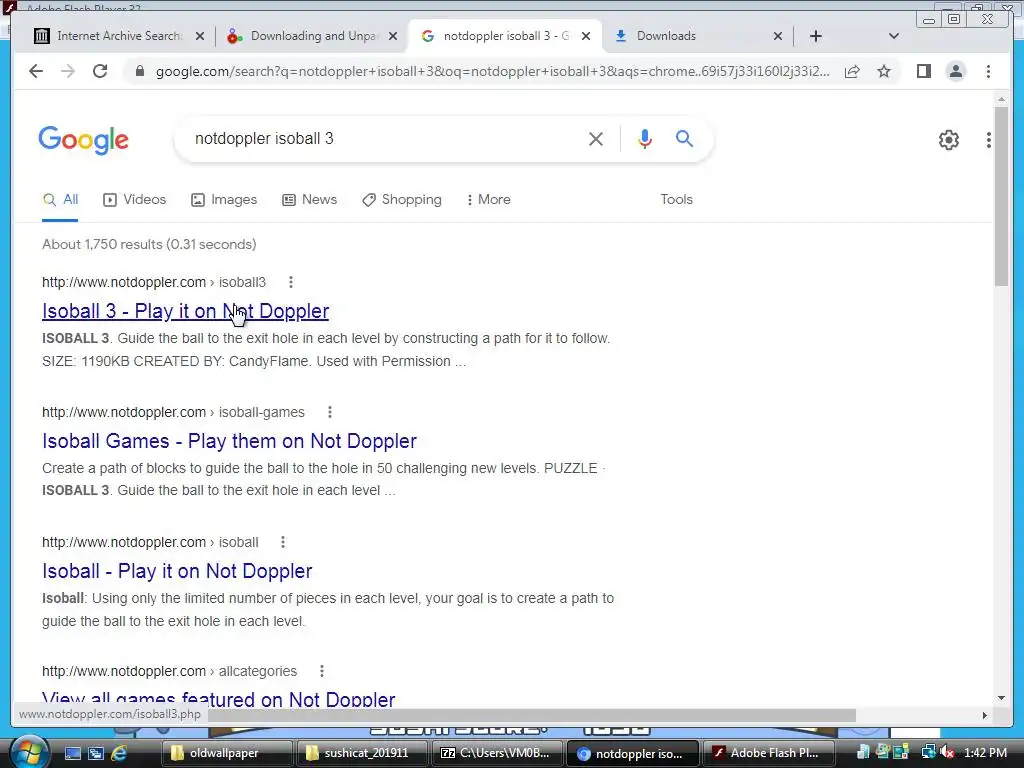Image resolution: width=1024 pixels, height=768 pixels.
Task: Open options for the allcategories result
Action: click(322, 671)
